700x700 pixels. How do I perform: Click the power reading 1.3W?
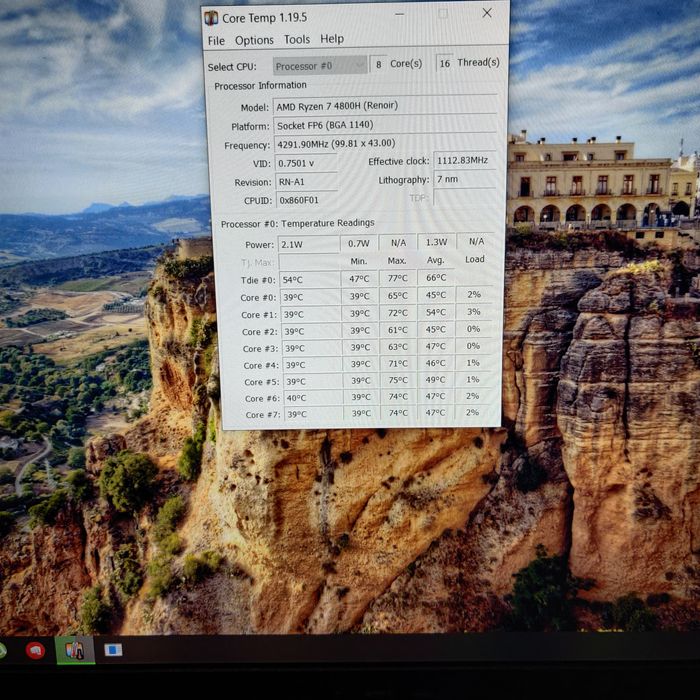click(436, 242)
